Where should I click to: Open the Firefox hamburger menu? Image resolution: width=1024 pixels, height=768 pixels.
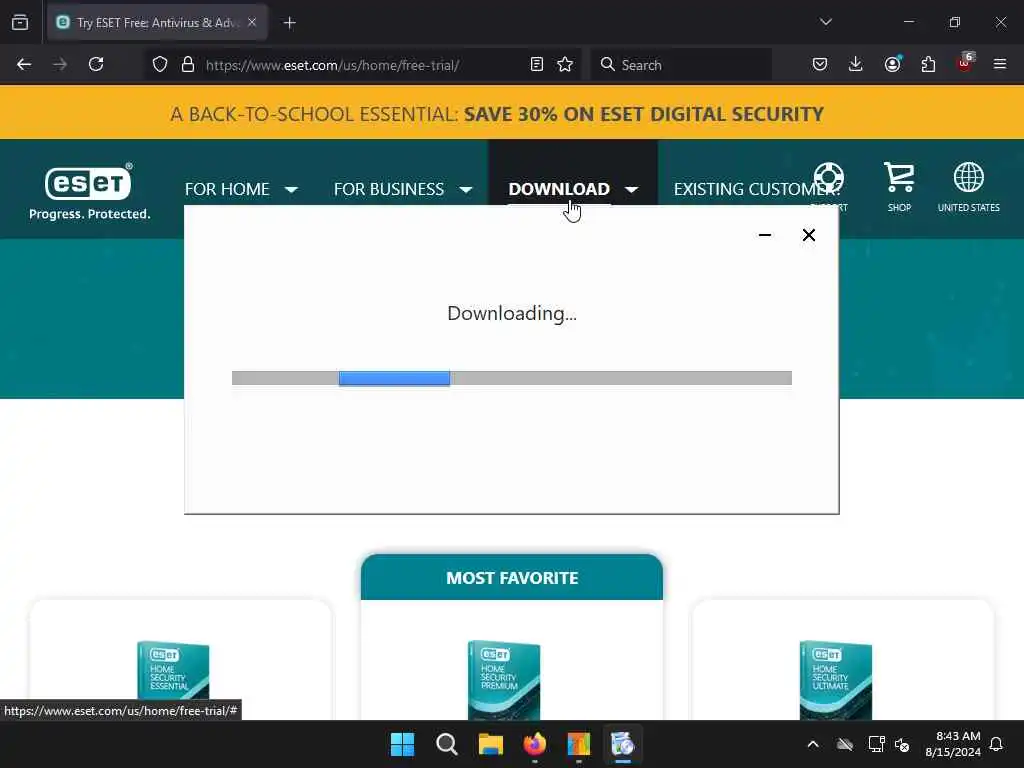coord(1000,65)
